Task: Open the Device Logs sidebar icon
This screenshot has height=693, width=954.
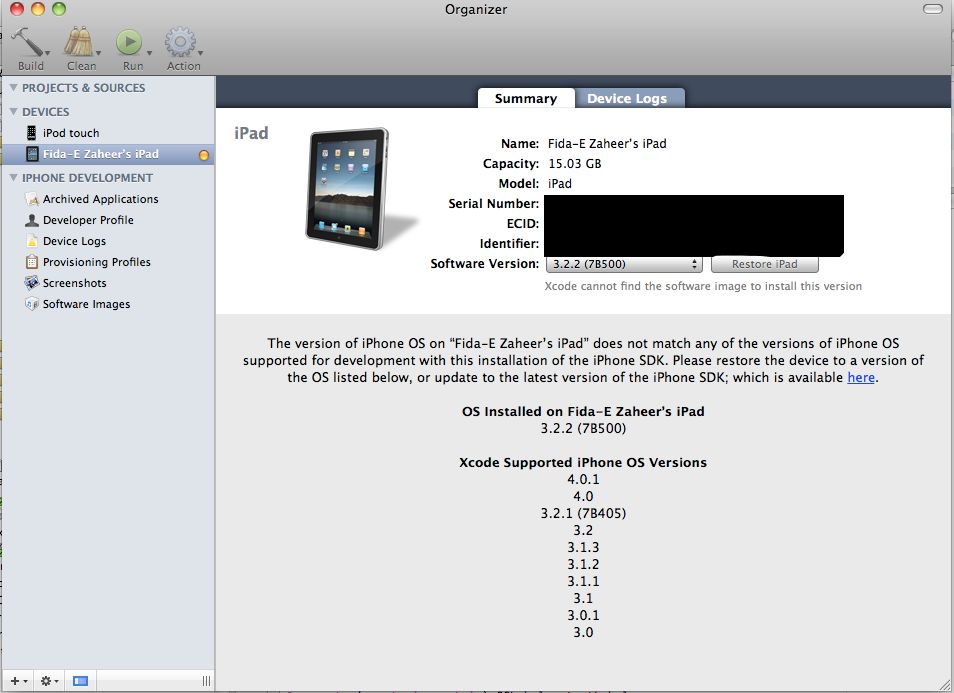Action: 32,241
